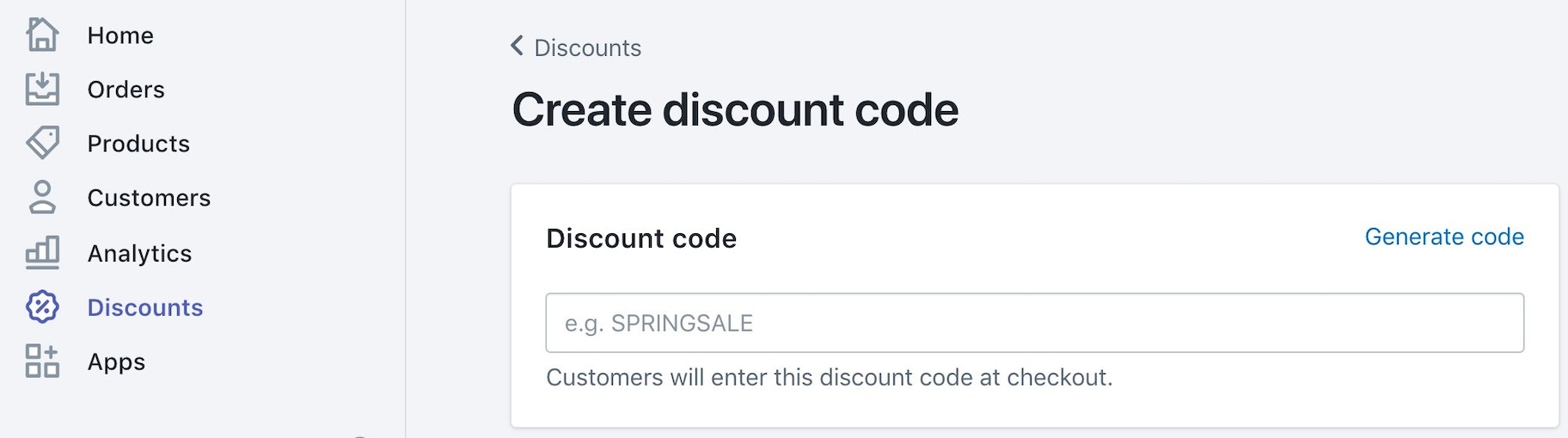Click the Generate code link
Screen dimensions: 1568x438
[x=1443, y=237]
